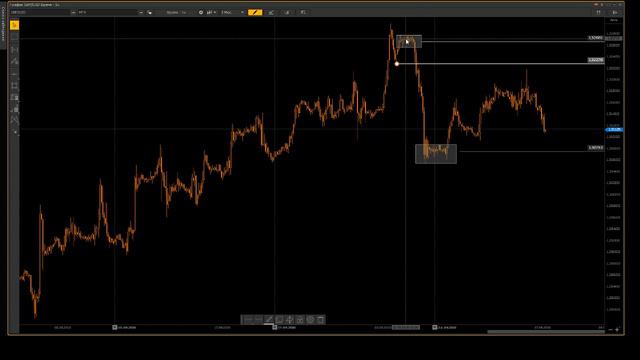Select the crosshair move icon in floating drawing toolbar
Image resolution: width=640 pixels, height=360 pixels.
point(289,320)
